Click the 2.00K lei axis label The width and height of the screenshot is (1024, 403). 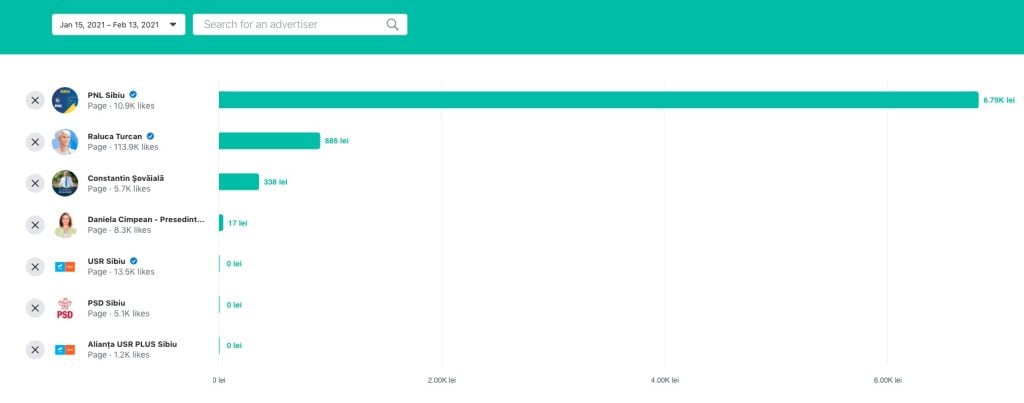[441, 380]
